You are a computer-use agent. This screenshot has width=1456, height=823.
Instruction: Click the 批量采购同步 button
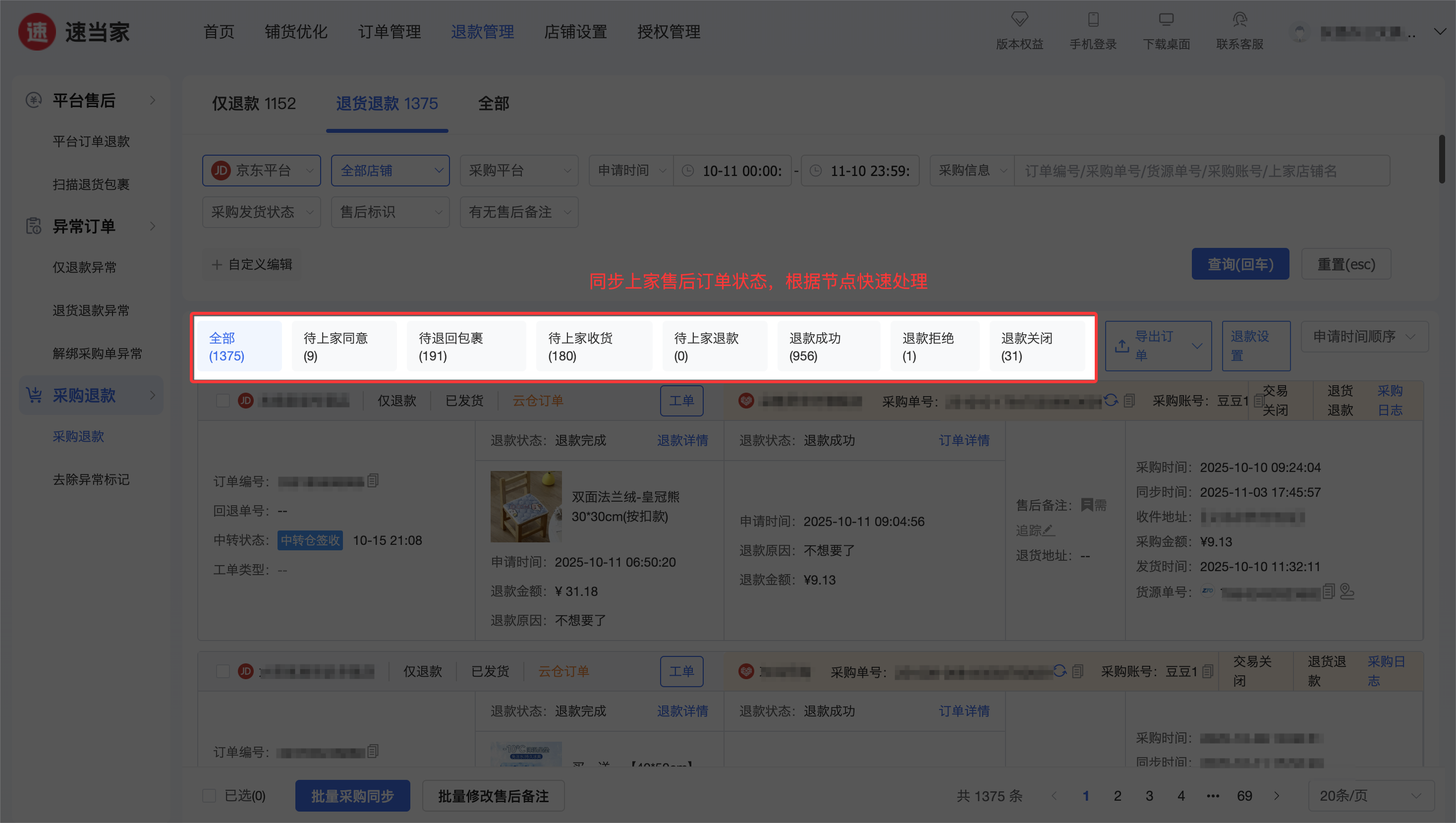click(x=352, y=796)
